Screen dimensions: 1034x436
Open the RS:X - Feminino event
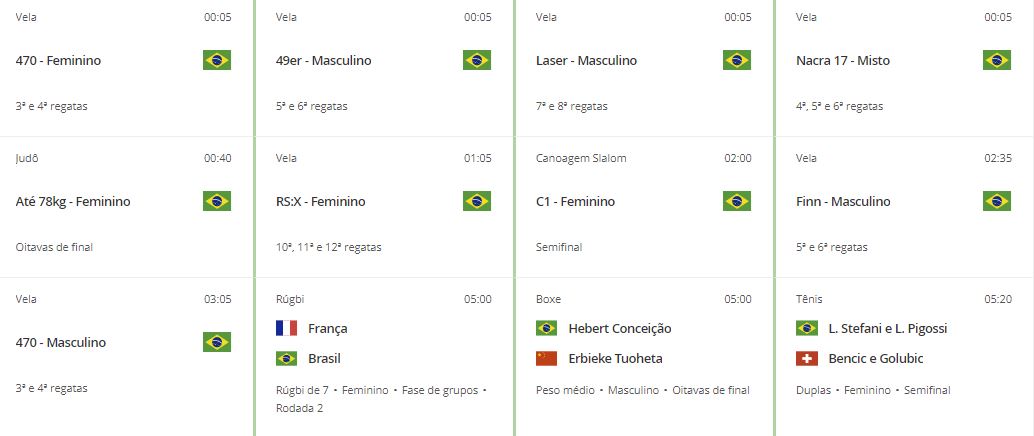(320, 201)
